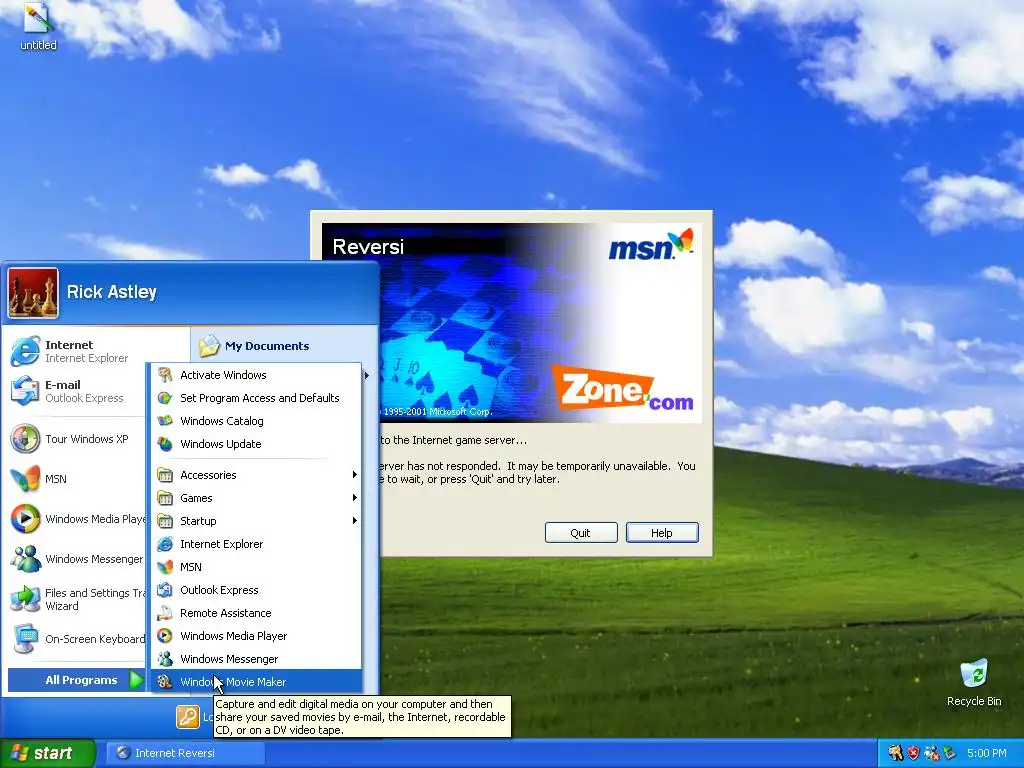Image resolution: width=1024 pixels, height=768 pixels.
Task: Click the Rick Astley user picture
Action: tap(33, 293)
